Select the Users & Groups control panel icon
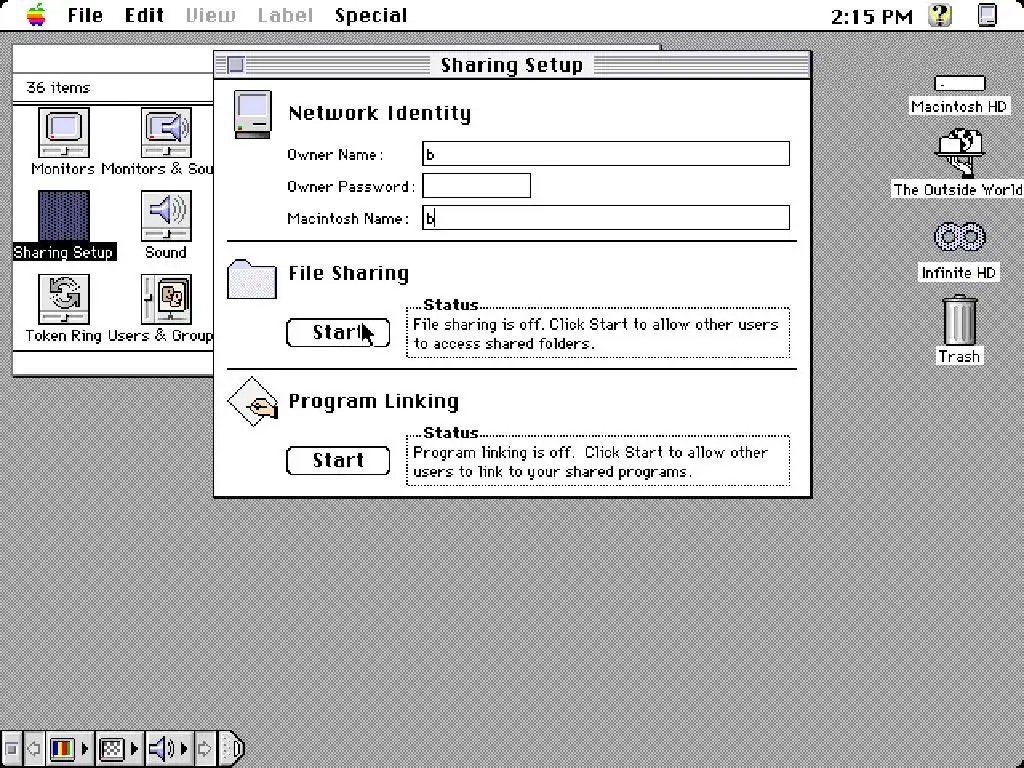Screen dimensions: 1024x768 pyautogui.click(x=166, y=299)
